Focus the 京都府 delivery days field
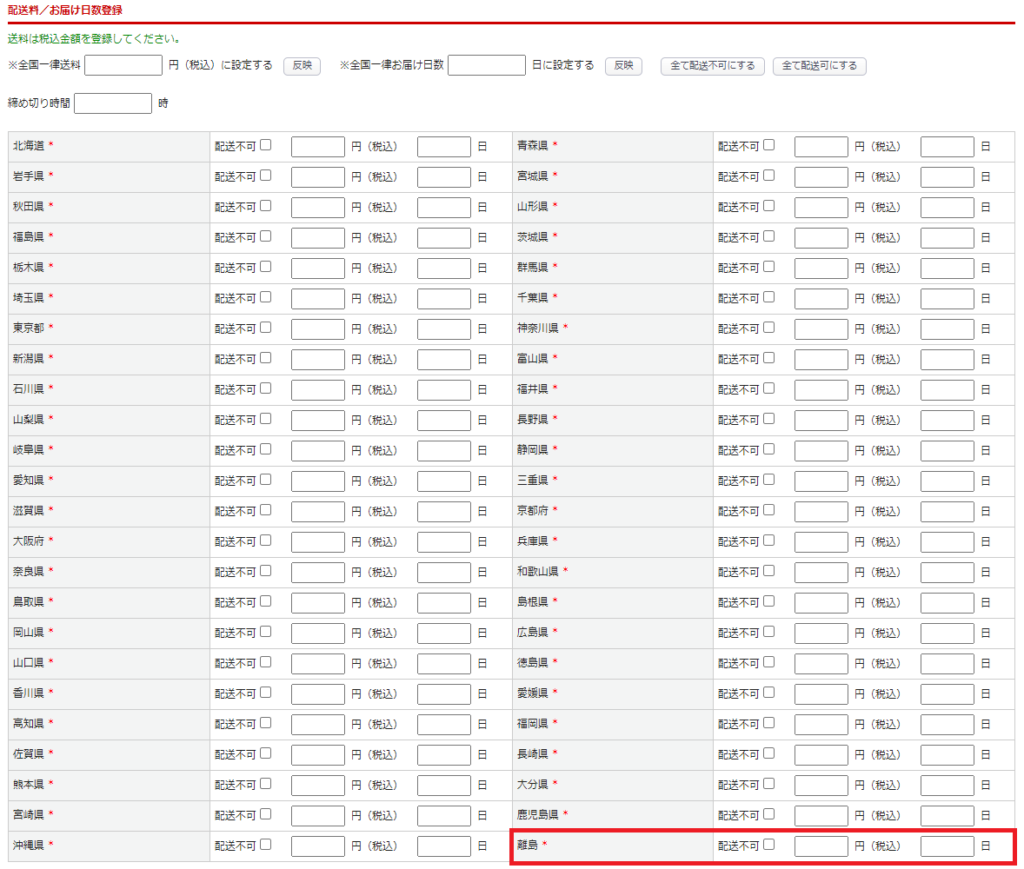1024x869 pixels. (947, 511)
